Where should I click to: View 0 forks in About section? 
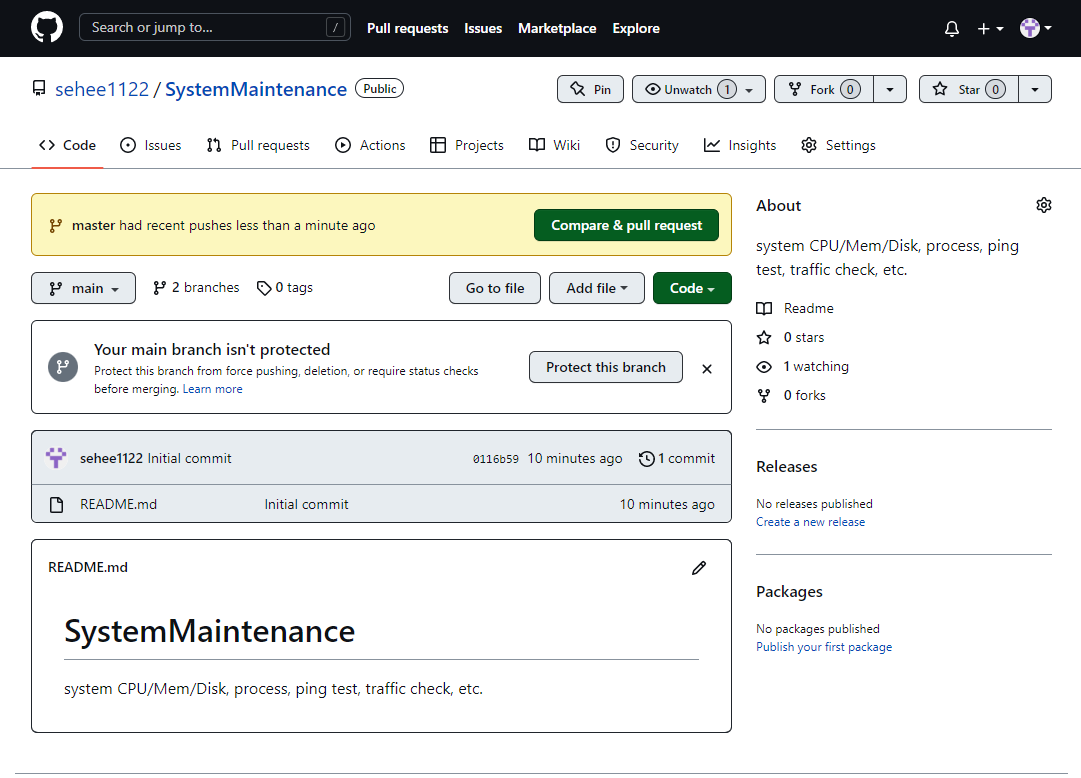[x=791, y=395]
